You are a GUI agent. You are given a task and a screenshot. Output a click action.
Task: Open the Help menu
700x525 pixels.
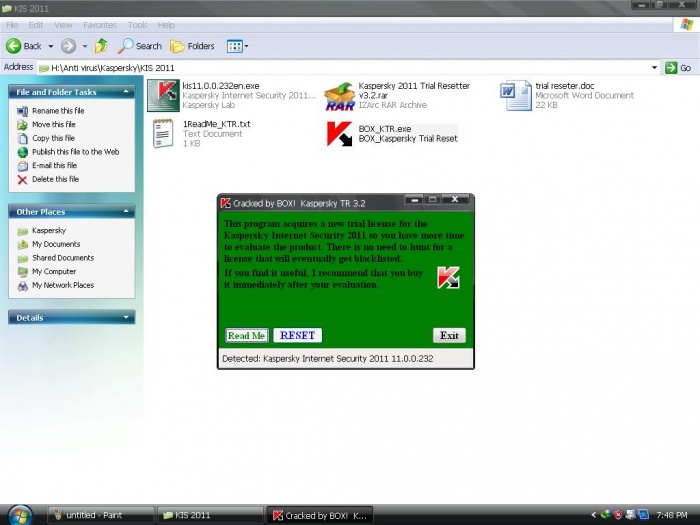point(166,25)
